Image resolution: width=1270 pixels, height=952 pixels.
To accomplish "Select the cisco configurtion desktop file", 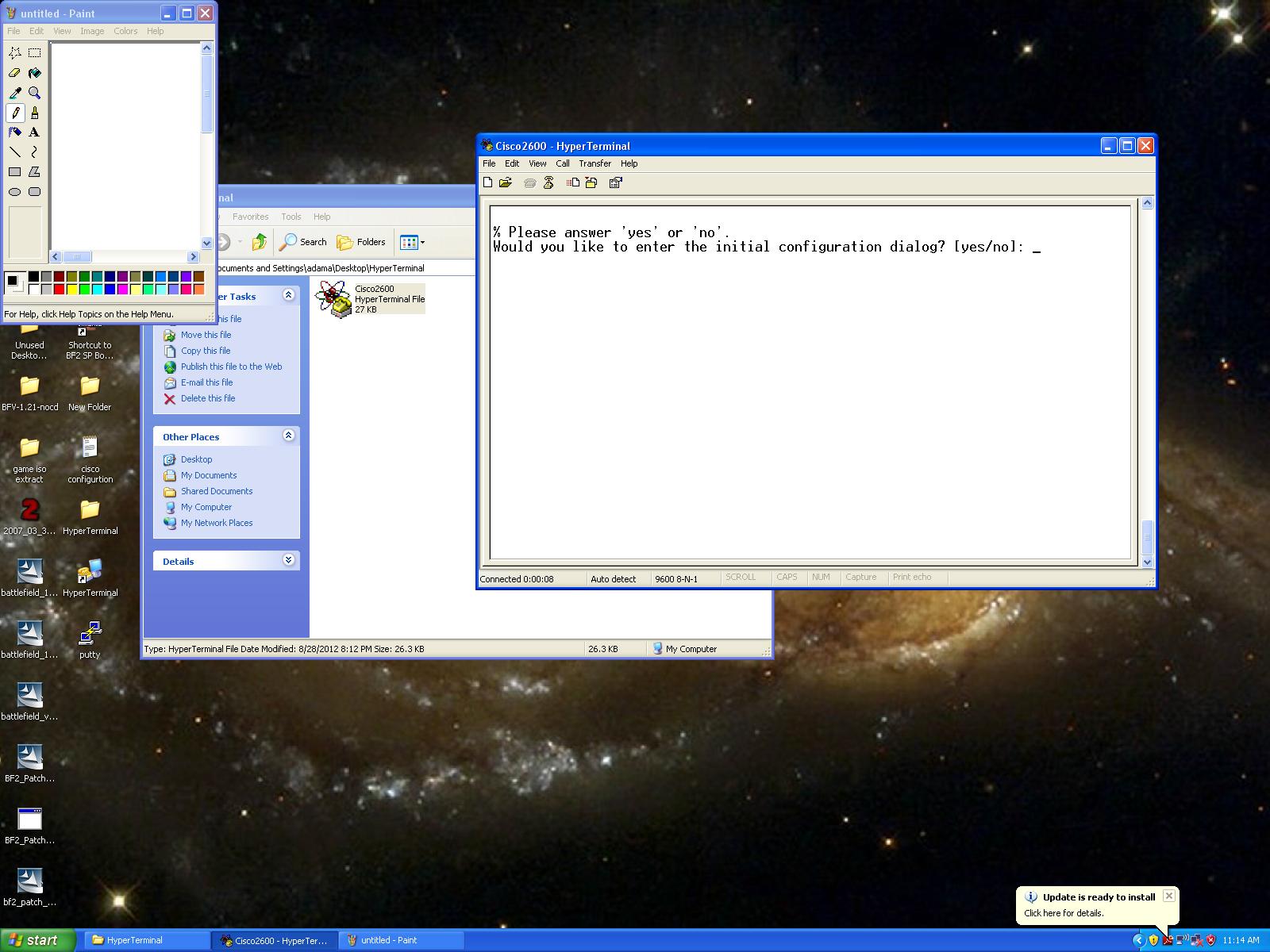I will (x=90, y=459).
